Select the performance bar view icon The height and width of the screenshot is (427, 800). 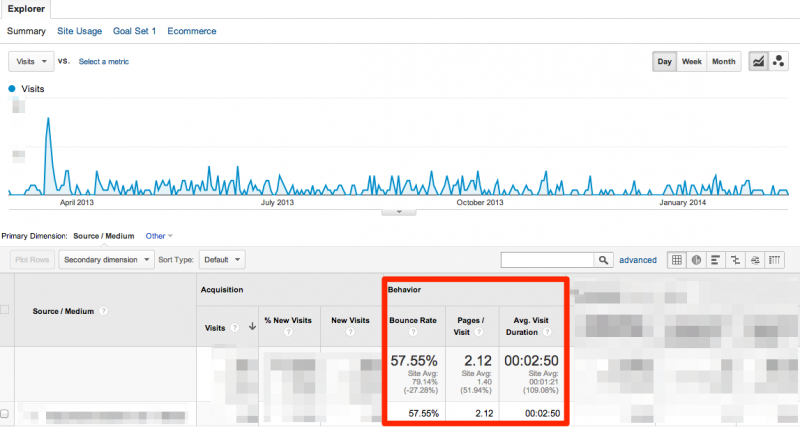[x=716, y=260]
